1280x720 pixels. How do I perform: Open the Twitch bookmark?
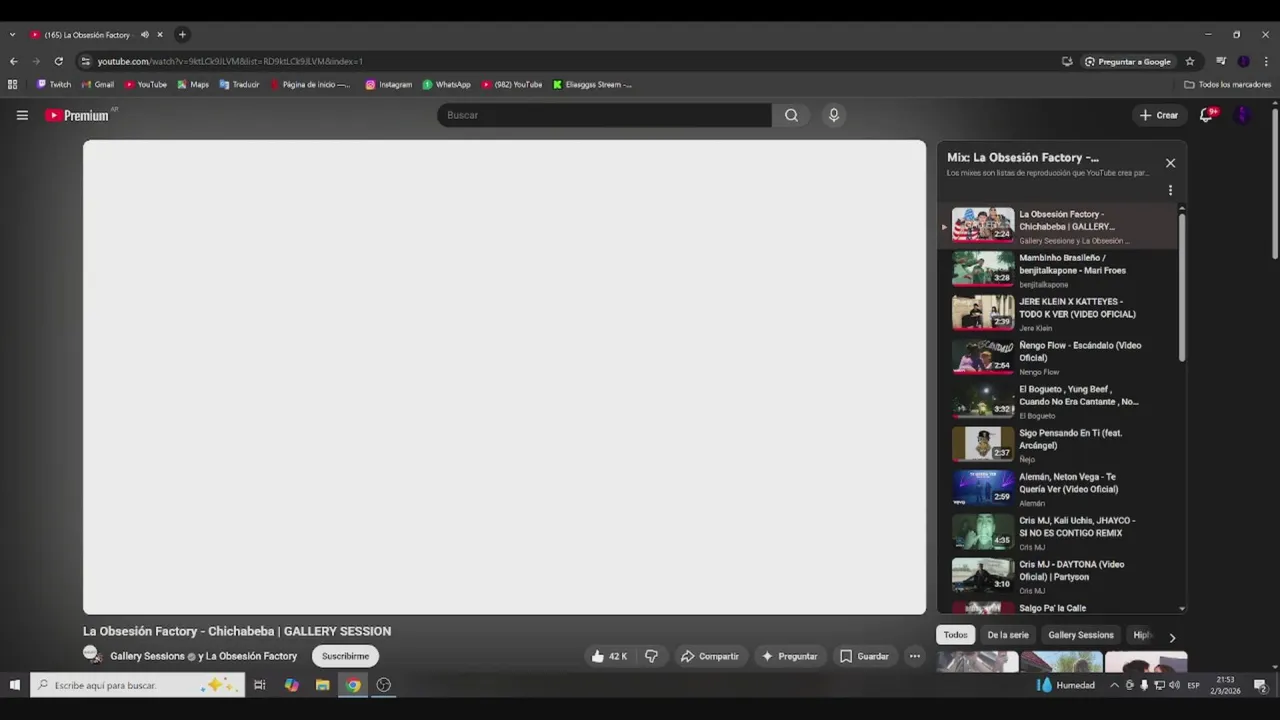(x=54, y=84)
